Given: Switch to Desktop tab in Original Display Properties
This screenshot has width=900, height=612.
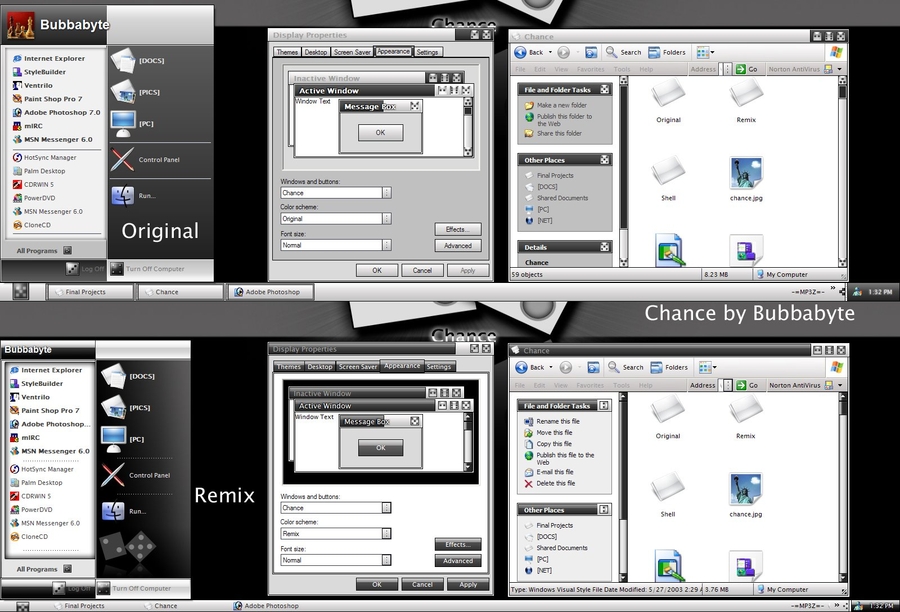Looking at the screenshot, I should pos(316,52).
